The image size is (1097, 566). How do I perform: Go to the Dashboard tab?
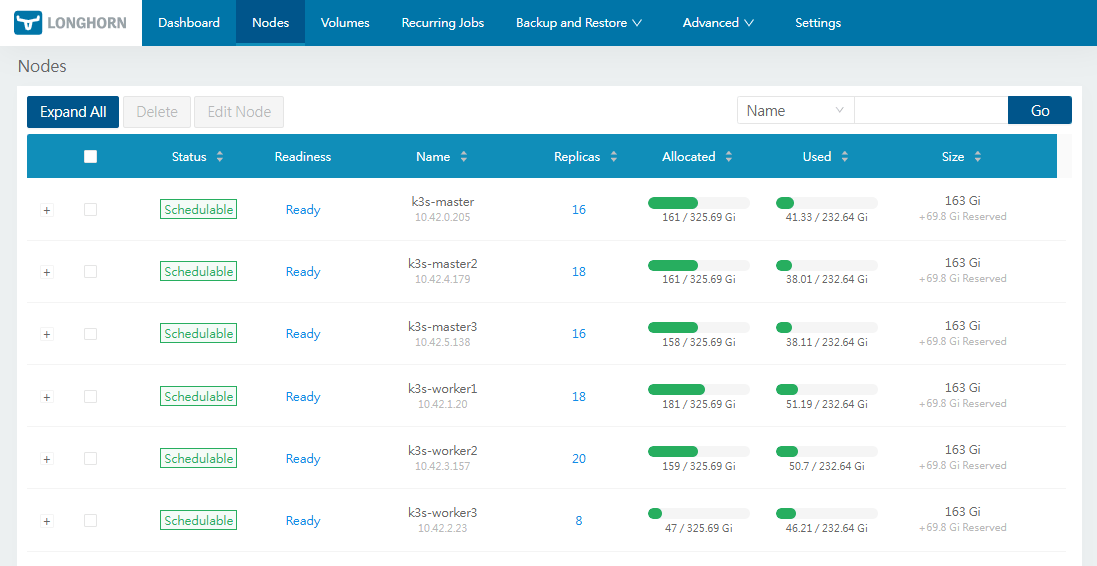click(x=189, y=23)
